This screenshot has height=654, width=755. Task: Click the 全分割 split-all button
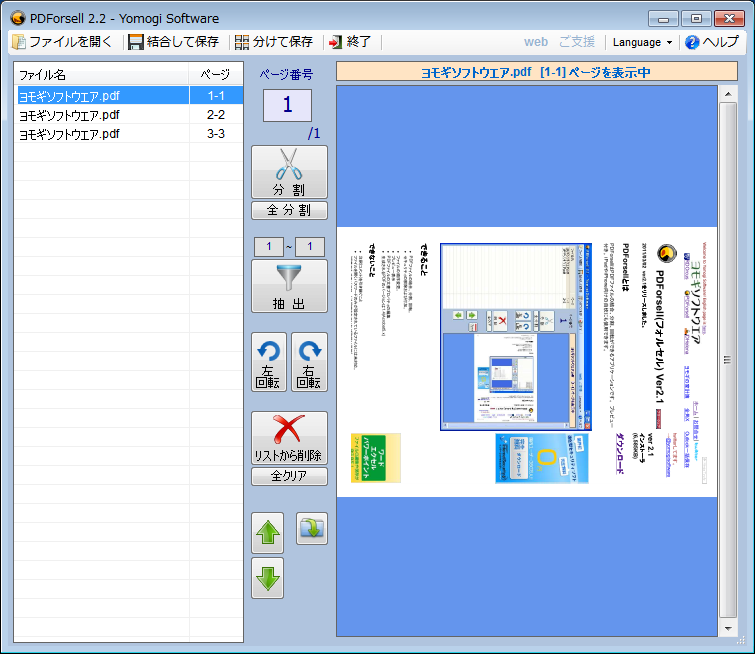point(289,210)
